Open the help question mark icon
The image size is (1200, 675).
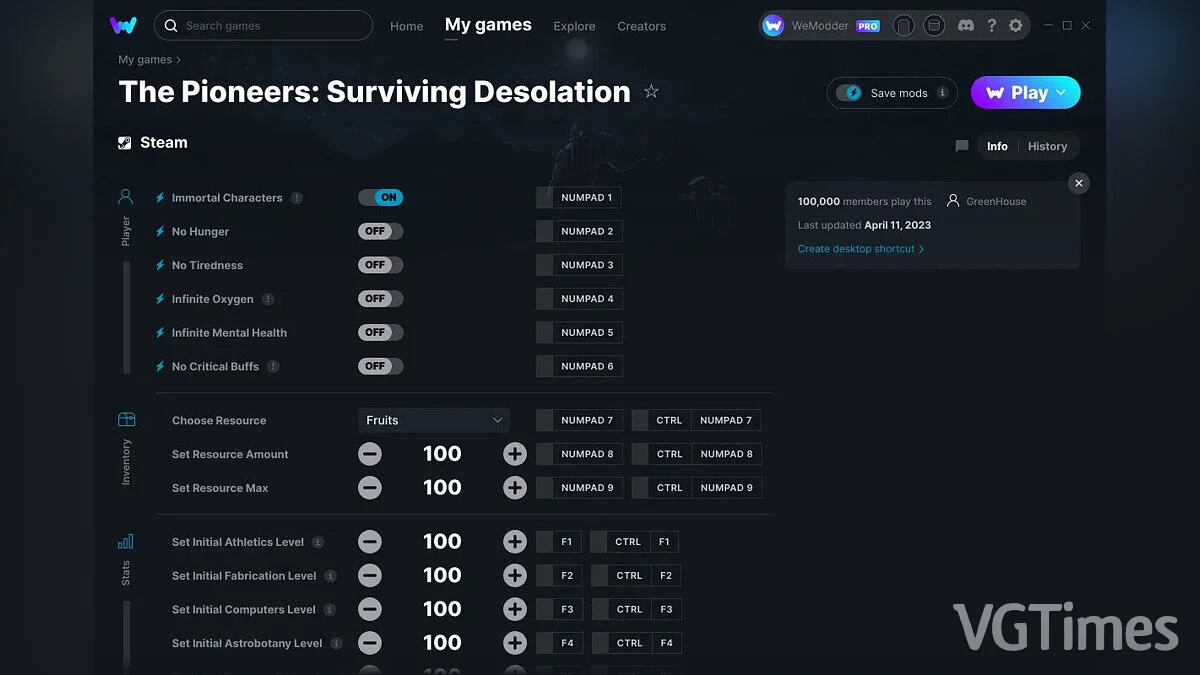click(x=991, y=25)
